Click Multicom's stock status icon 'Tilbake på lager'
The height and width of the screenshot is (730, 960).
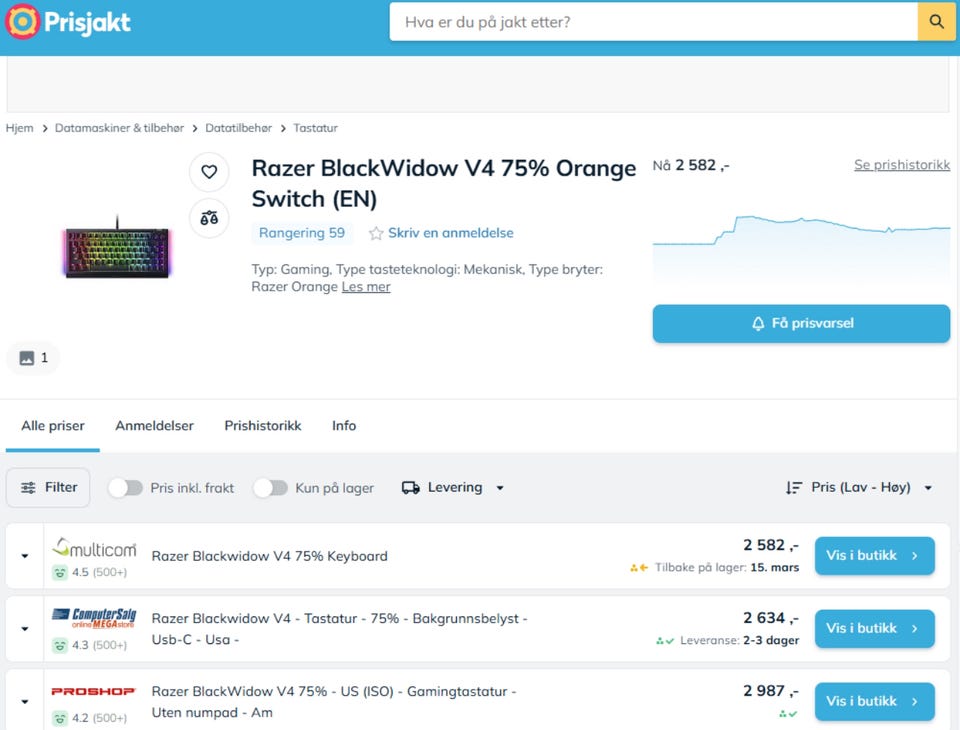point(639,568)
